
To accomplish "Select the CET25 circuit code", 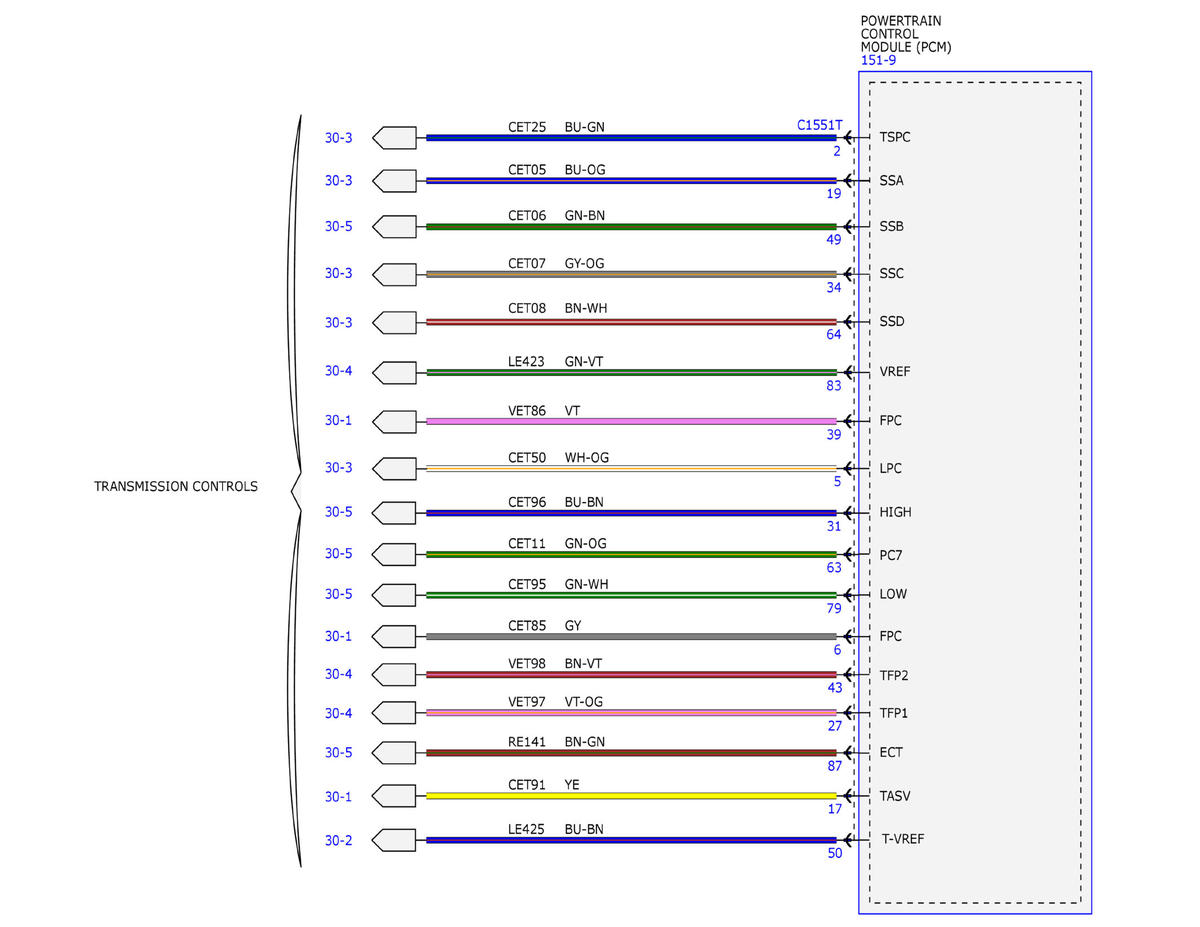I will point(527,127).
